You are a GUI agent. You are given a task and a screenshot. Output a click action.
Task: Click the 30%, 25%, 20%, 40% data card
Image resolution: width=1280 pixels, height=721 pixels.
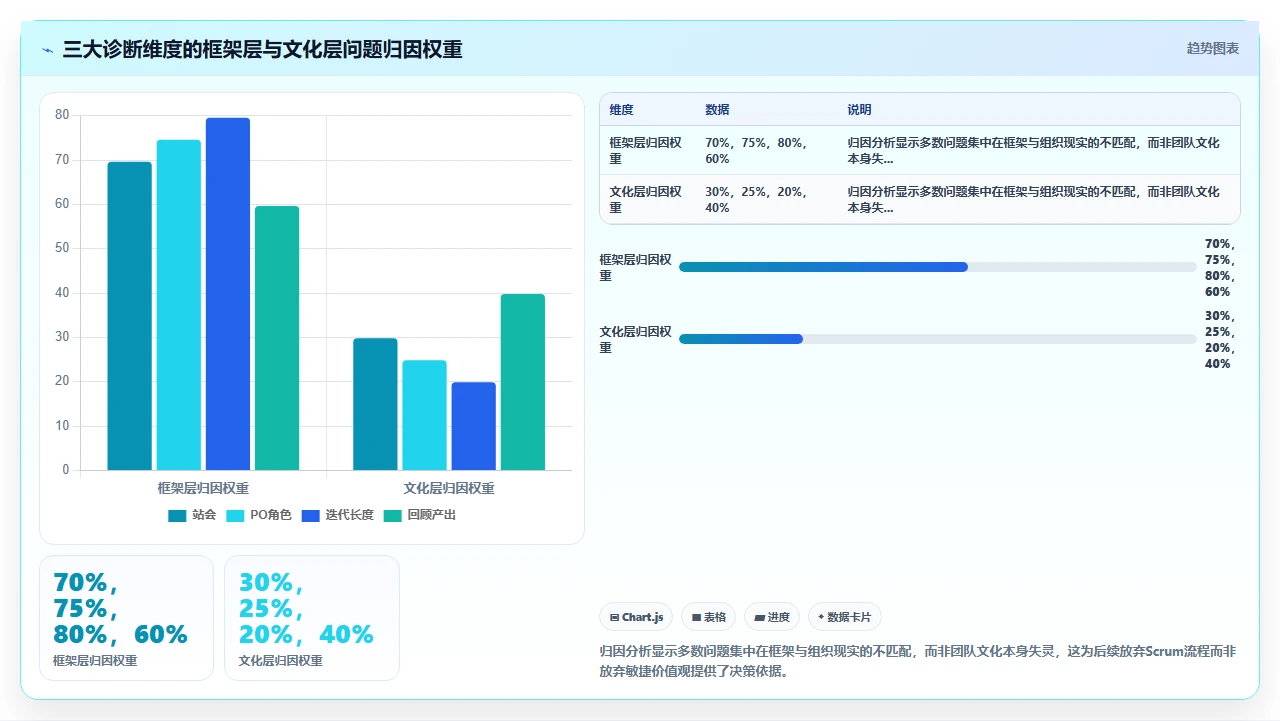point(312,618)
